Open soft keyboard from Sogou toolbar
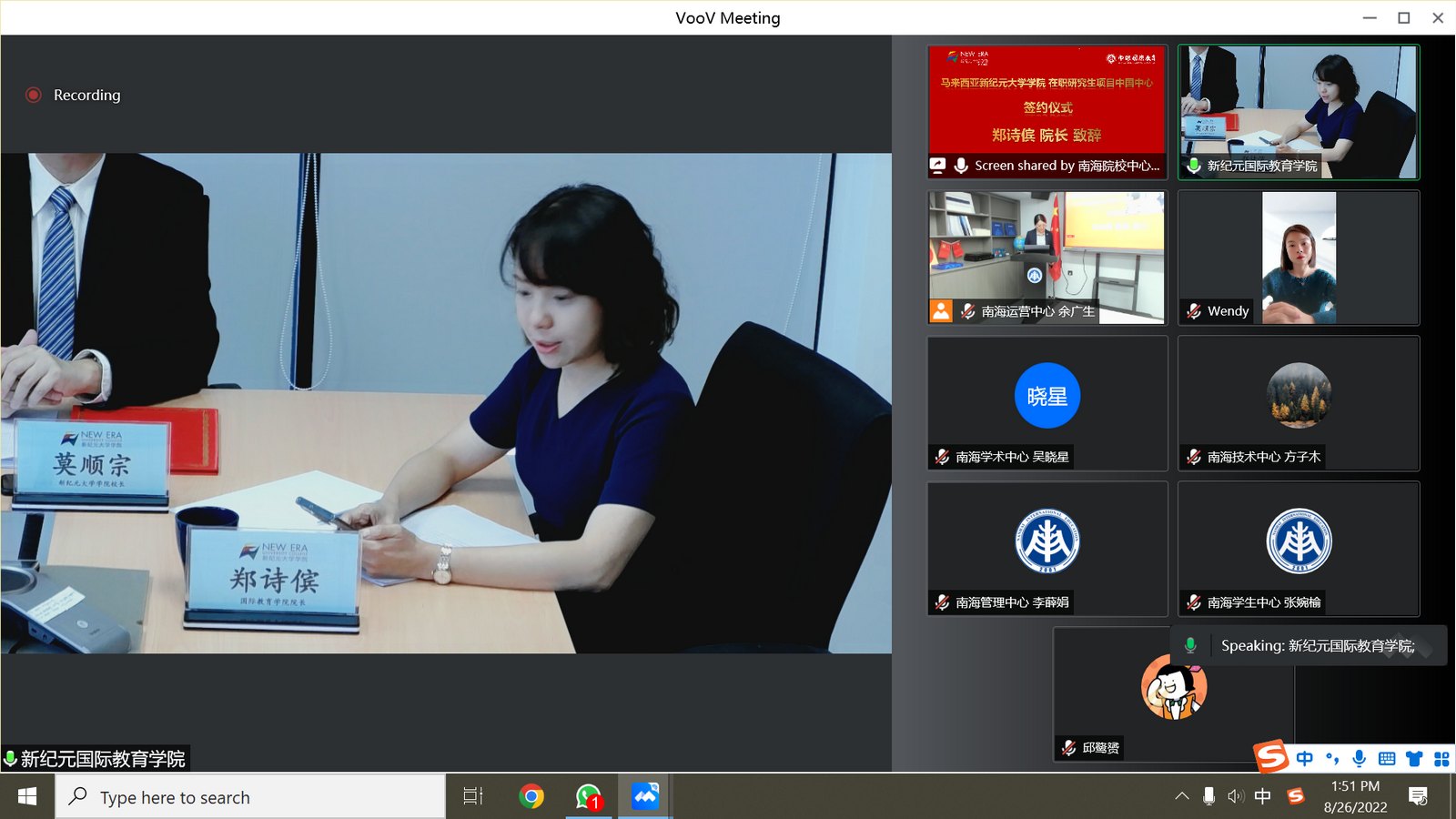 click(1387, 759)
